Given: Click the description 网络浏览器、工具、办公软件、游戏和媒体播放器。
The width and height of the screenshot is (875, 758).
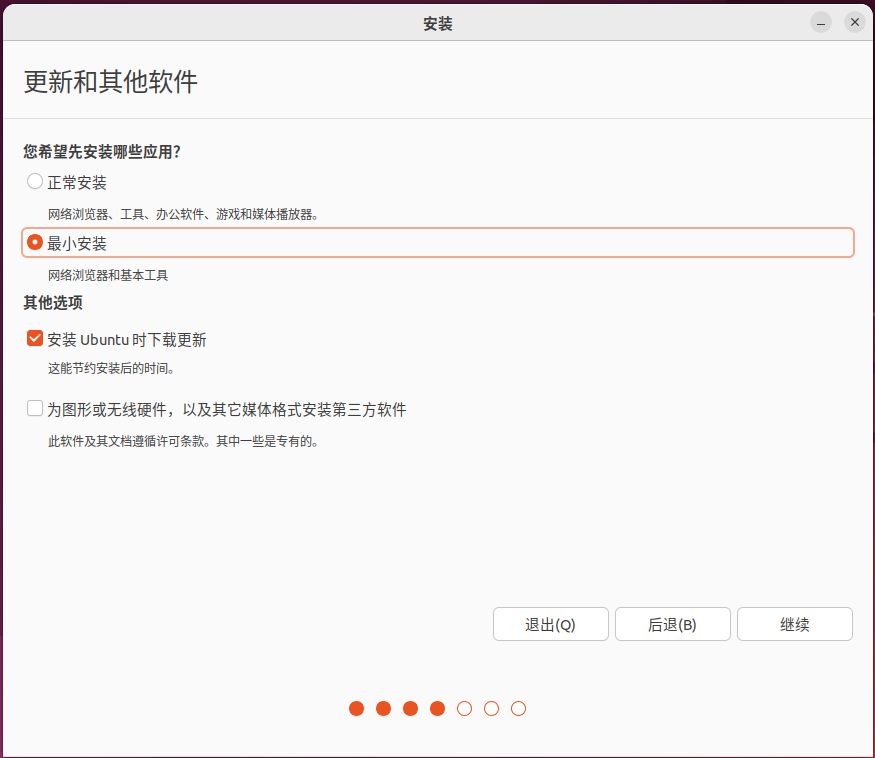Looking at the screenshot, I should click(183, 214).
